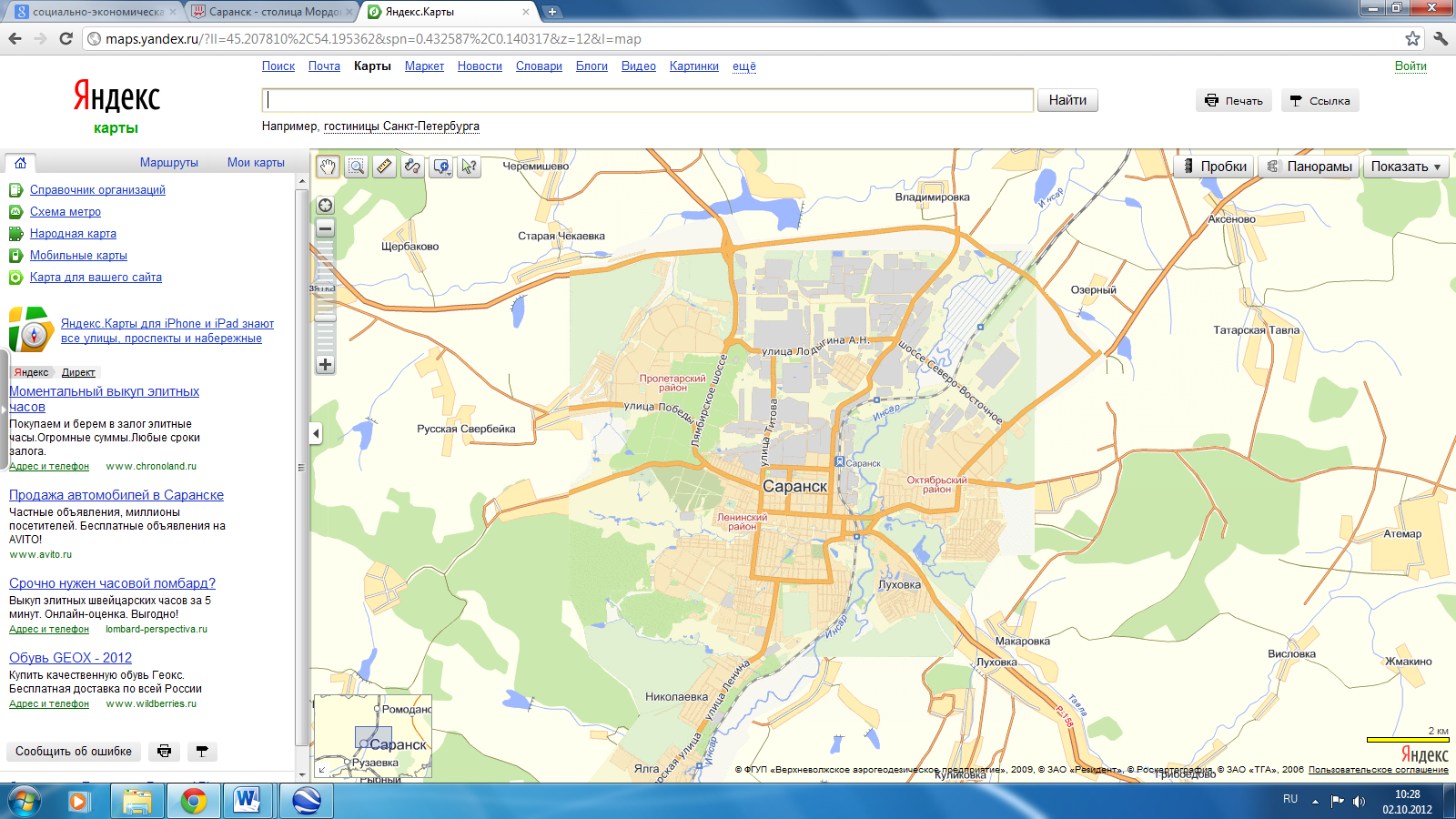1456x819 pixels.
Task: Open the Показать layers dropdown
Action: [1406, 167]
